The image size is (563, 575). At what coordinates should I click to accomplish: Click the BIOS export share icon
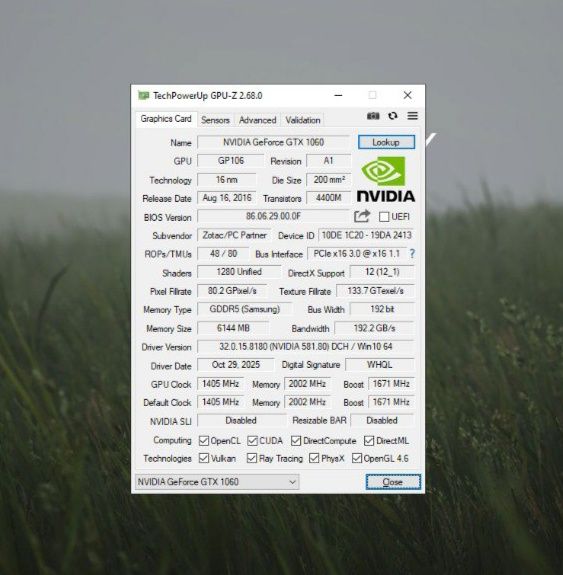[x=362, y=216]
